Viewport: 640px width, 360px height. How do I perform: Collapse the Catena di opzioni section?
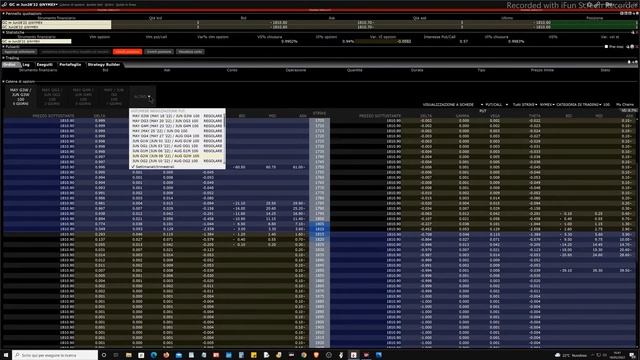click(x=3, y=82)
